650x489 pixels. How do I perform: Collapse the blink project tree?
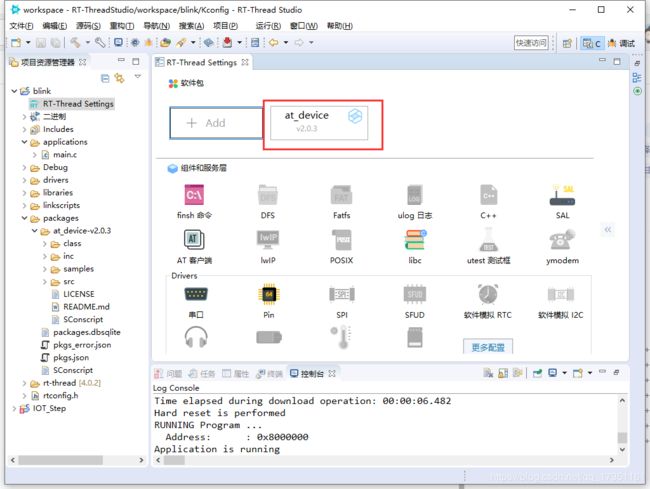pos(14,91)
